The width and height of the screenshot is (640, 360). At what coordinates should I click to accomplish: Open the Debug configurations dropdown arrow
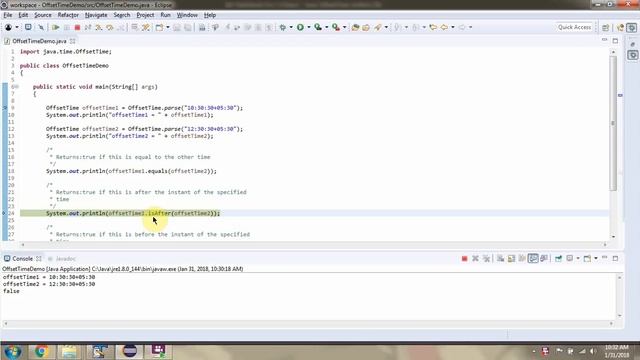(291, 27)
